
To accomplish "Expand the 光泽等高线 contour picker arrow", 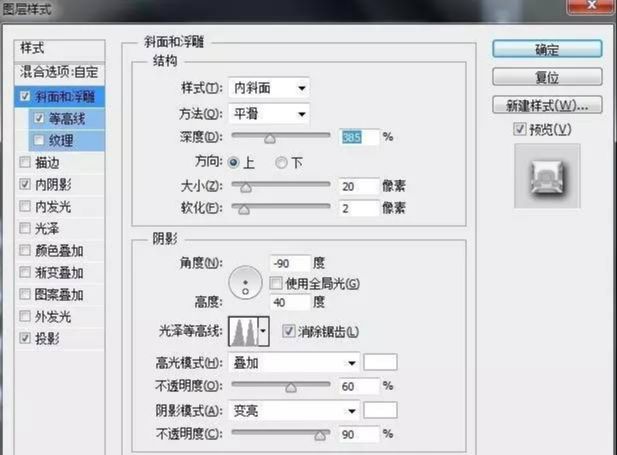I will point(263,331).
